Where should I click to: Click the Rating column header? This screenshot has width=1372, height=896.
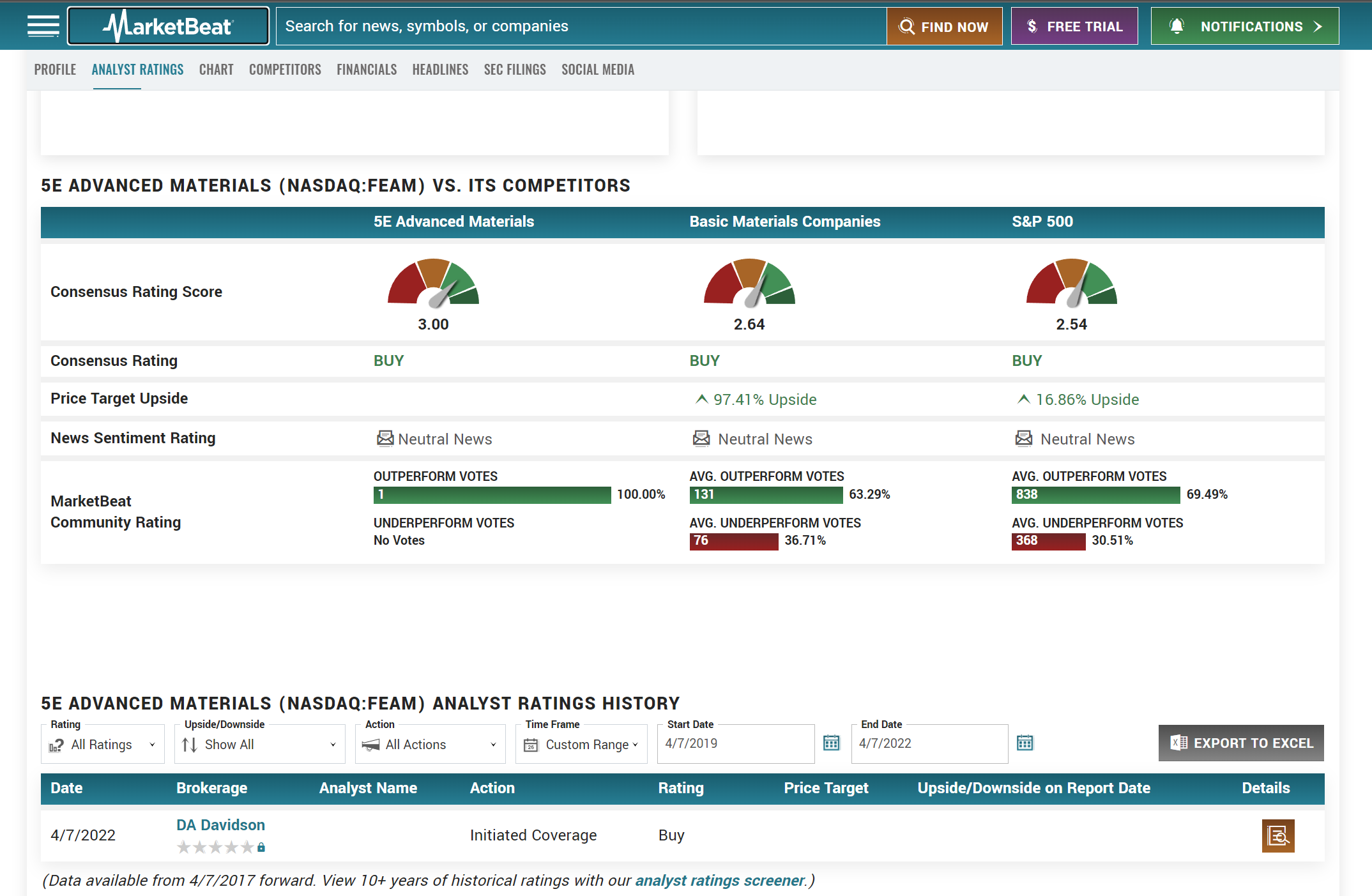[x=681, y=788]
